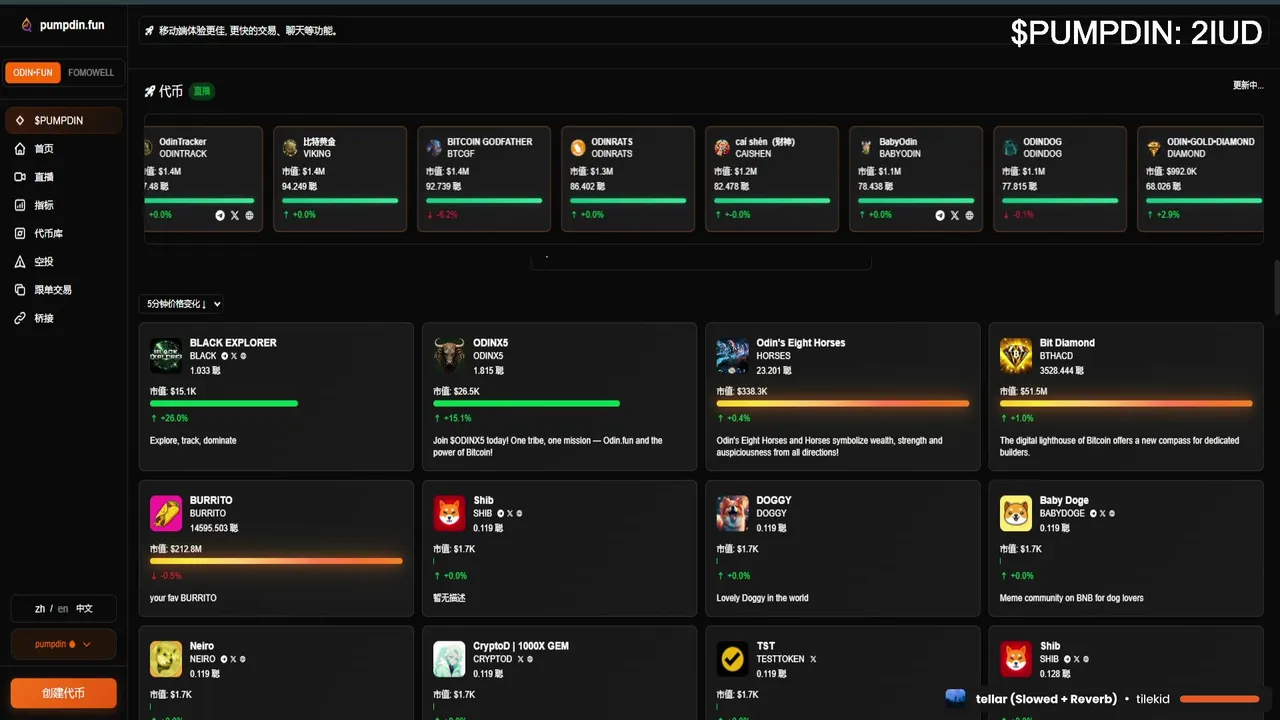The width and height of the screenshot is (1280, 720).
Task: Open the ODINDOG token card
Action: click(1061, 179)
